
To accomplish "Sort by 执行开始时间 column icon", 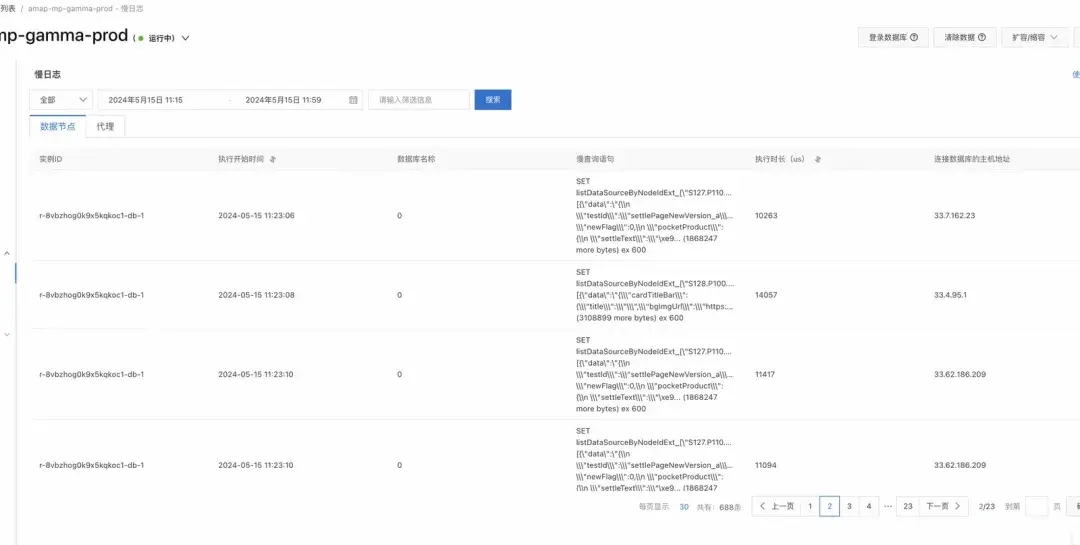I will [x=273, y=159].
